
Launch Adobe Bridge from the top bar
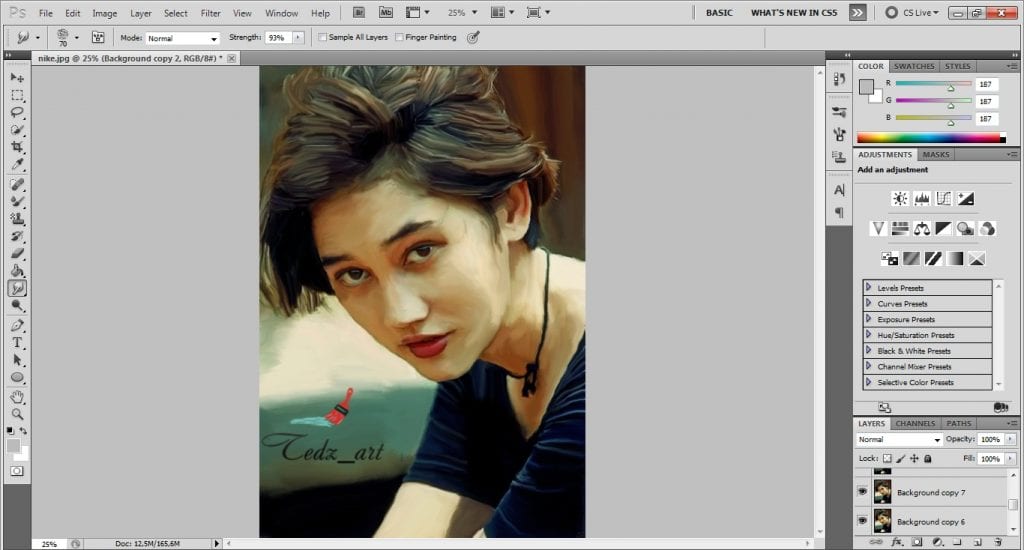[360, 13]
